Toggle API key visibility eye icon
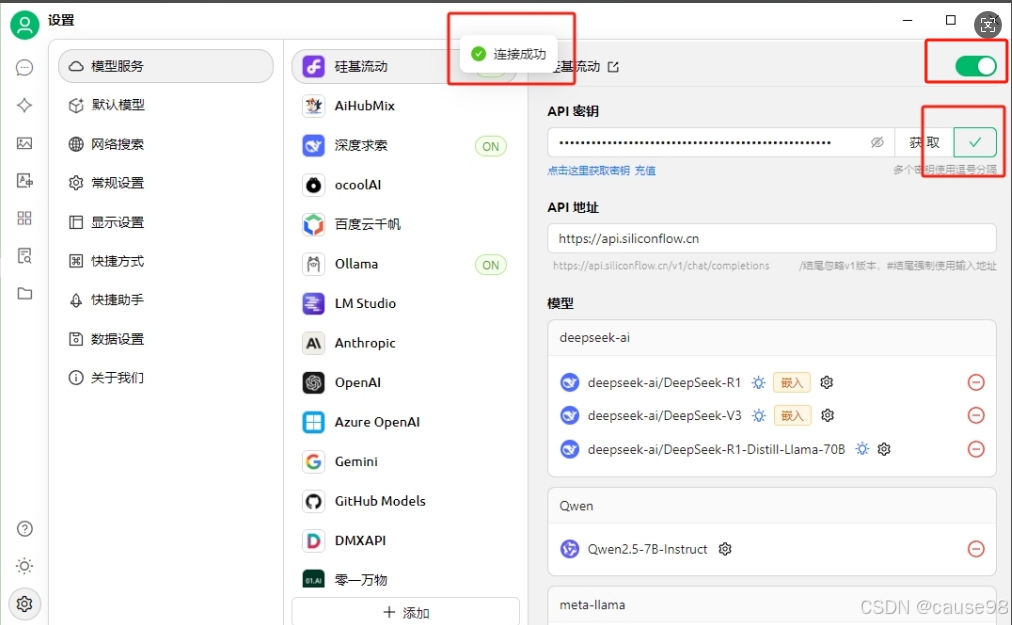 tap(876, 142)
